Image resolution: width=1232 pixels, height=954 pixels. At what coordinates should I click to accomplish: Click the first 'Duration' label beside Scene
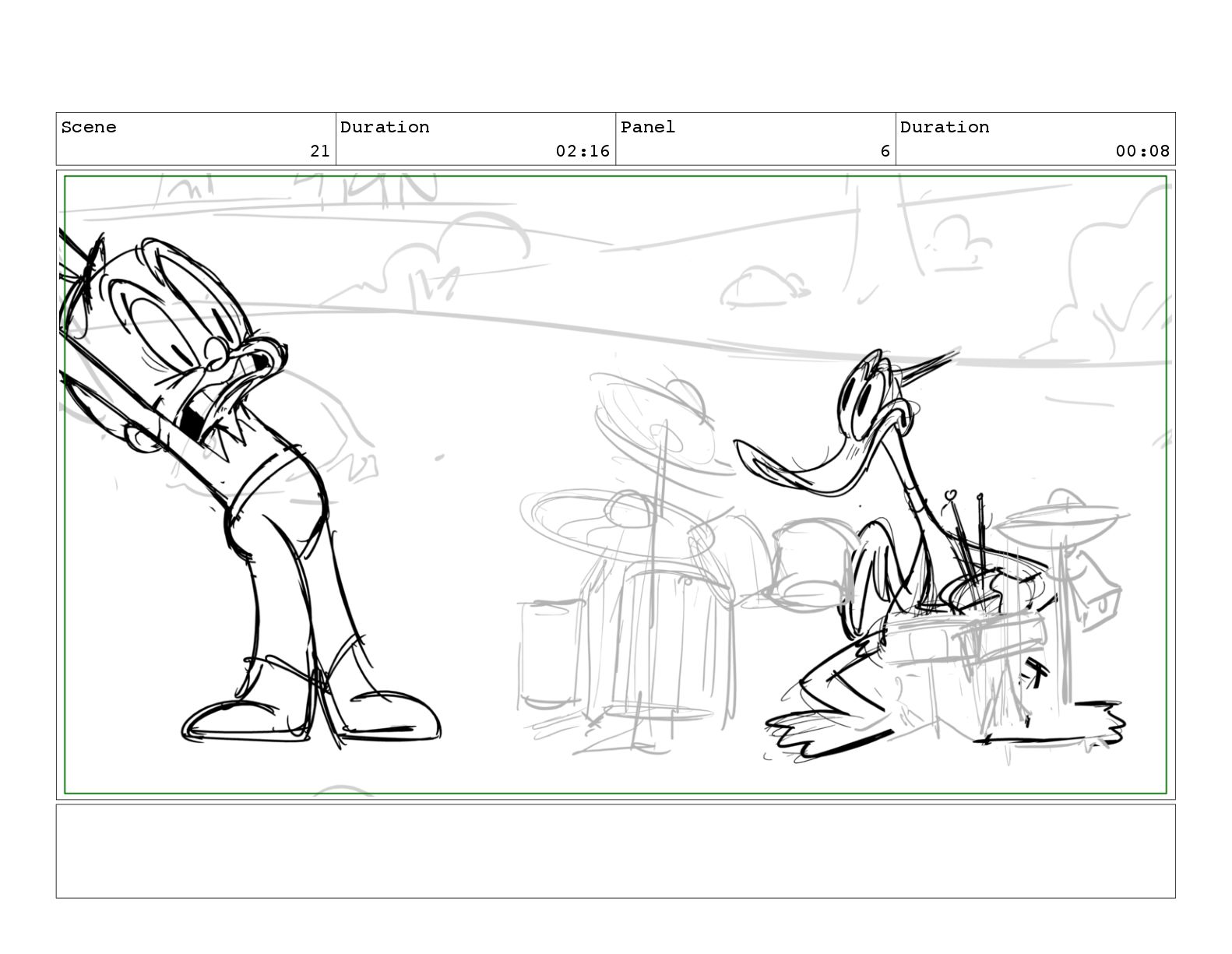pos(385,127)
